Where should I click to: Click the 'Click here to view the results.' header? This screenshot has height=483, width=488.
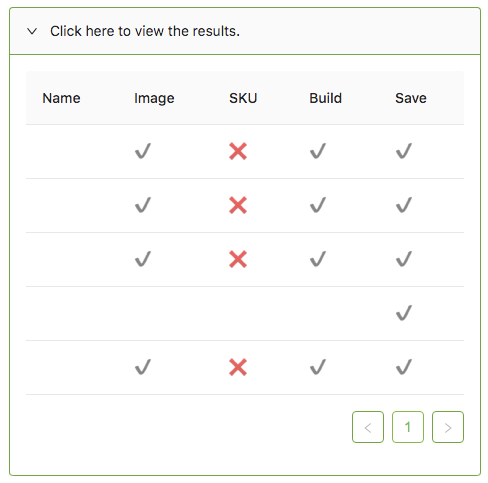click(x=245, y=31)
